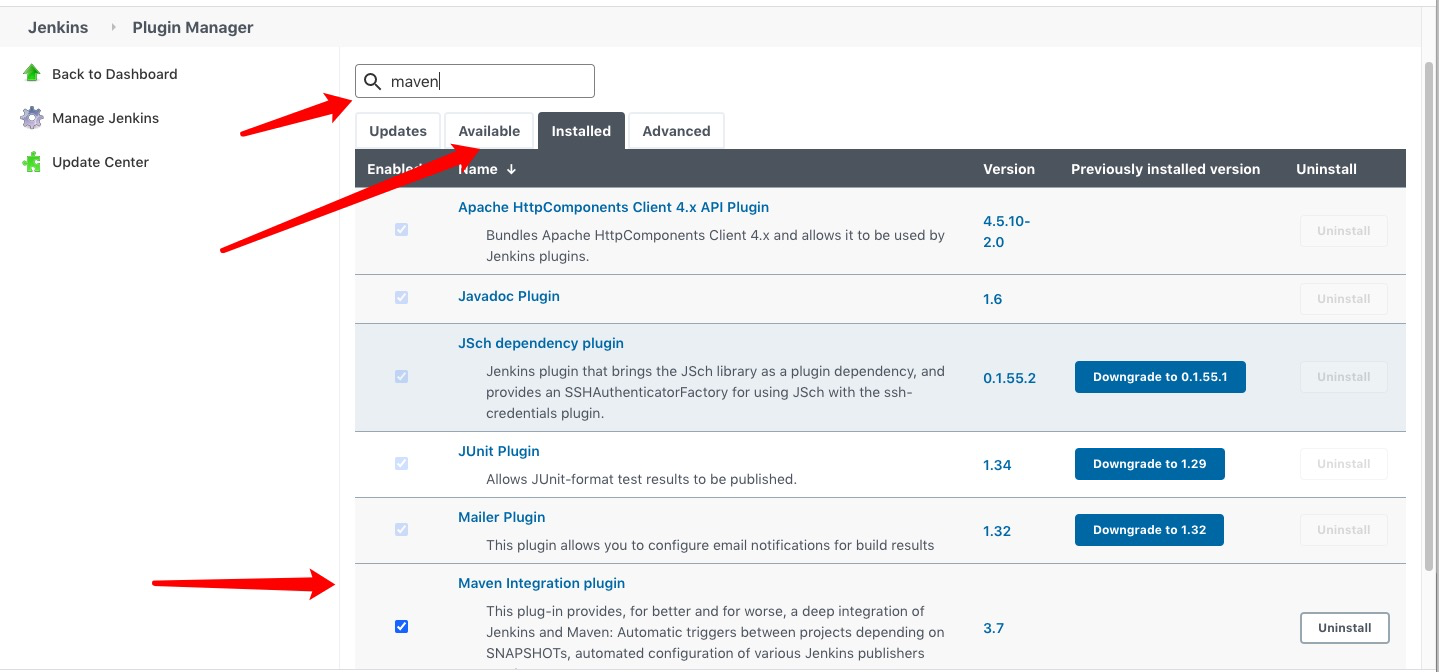Click the Plugin Manager breadcrumb
This screenshot has width=1439, height=672.
point(193,28)
